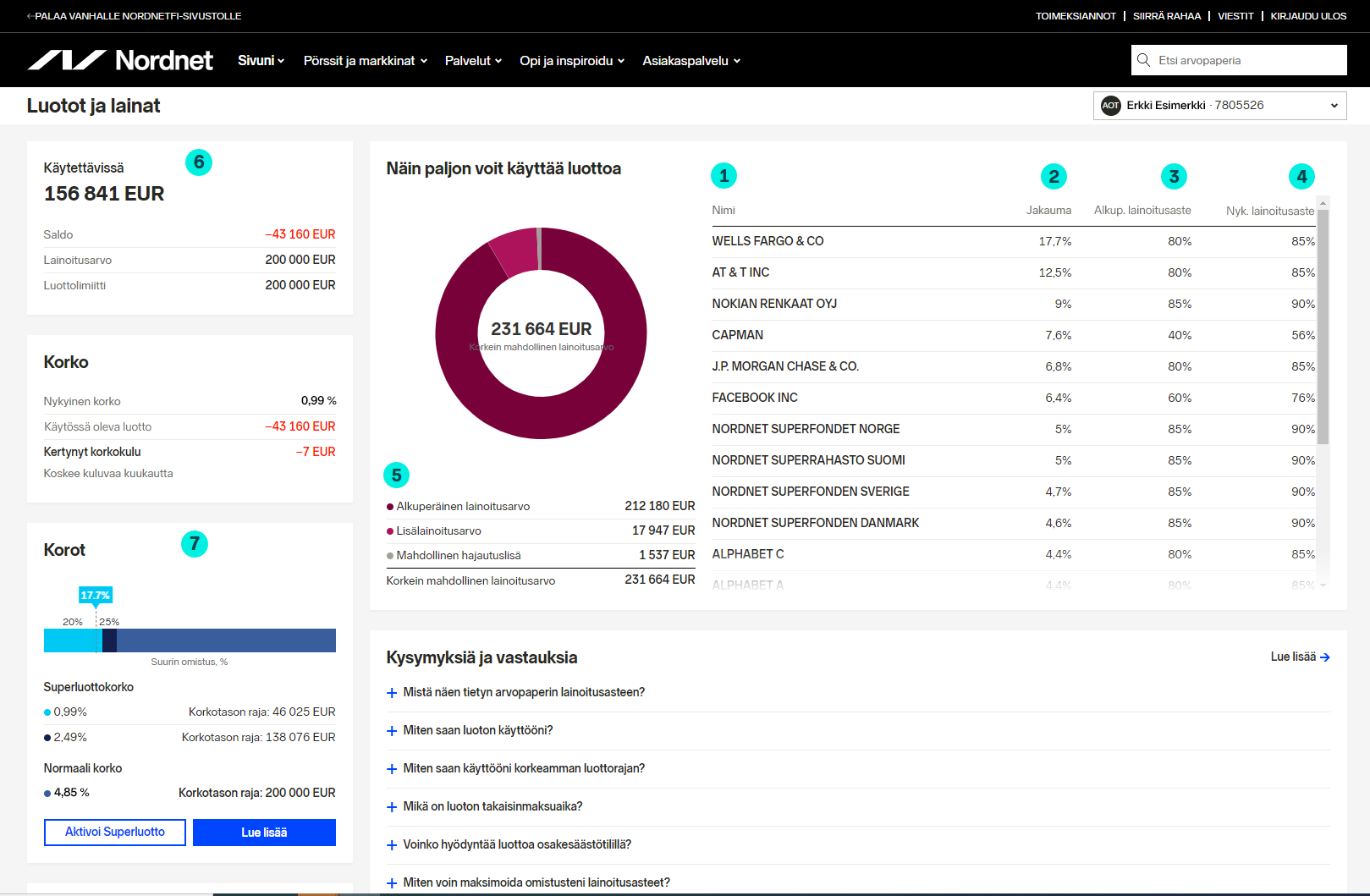This screenshot has height=896, width=1370.
Task: Select the AT & T INC row
Action: (1014, 273)
